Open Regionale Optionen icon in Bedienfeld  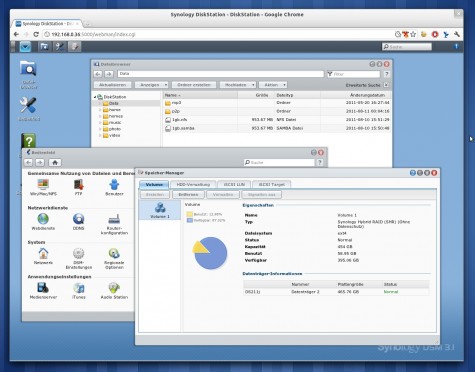click(114, 258)
